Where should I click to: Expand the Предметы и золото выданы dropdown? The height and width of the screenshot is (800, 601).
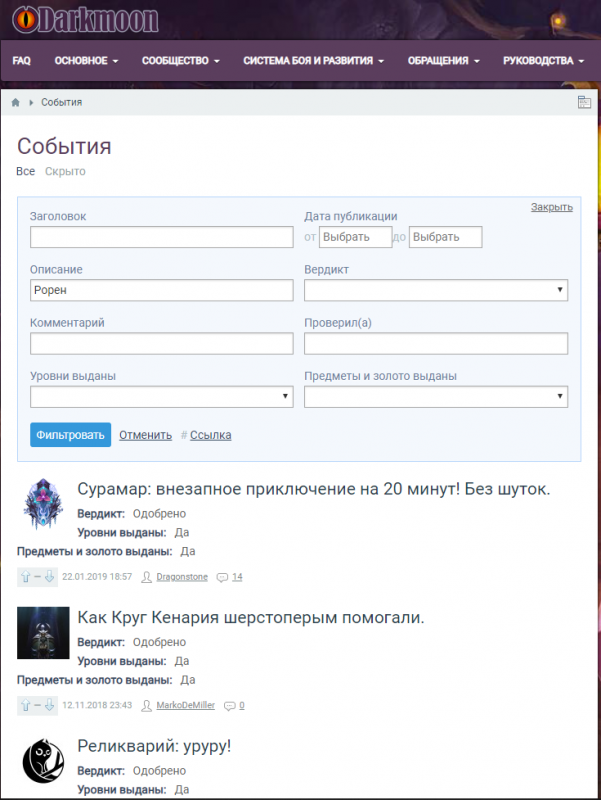(x=436, y=397)
